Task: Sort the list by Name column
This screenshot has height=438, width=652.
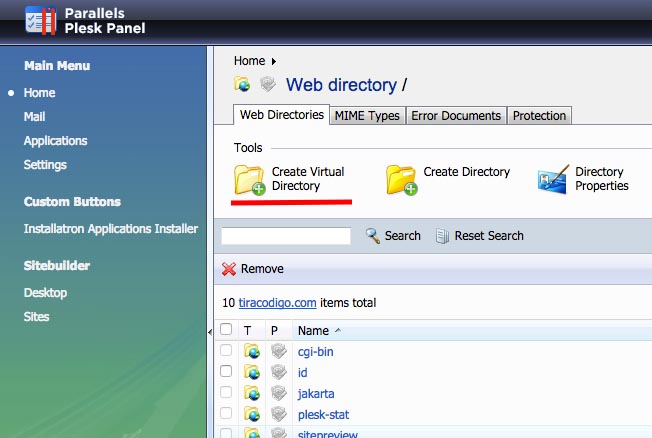Action: 313,330
